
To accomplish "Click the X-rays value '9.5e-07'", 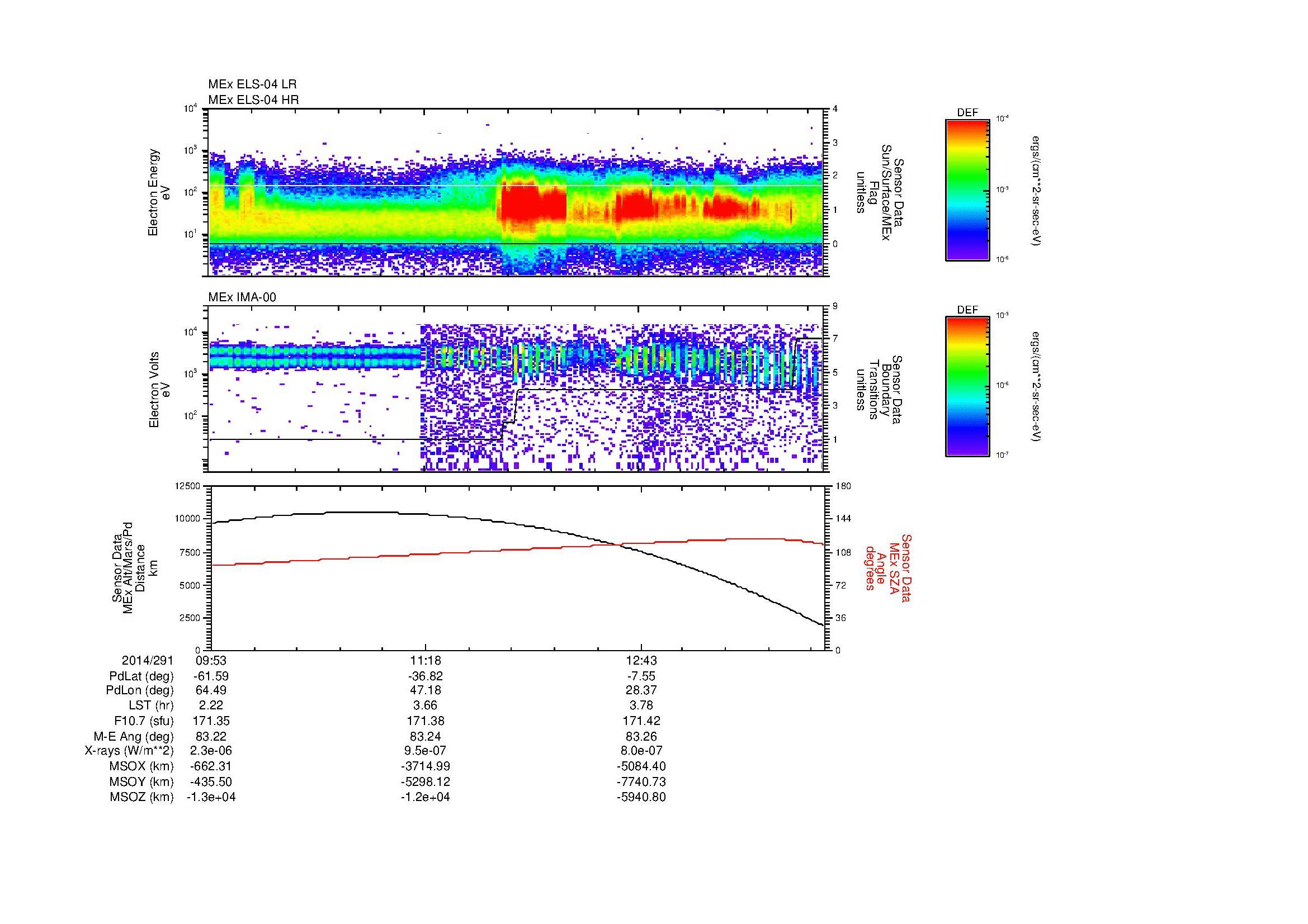I will tap(425, 751).
